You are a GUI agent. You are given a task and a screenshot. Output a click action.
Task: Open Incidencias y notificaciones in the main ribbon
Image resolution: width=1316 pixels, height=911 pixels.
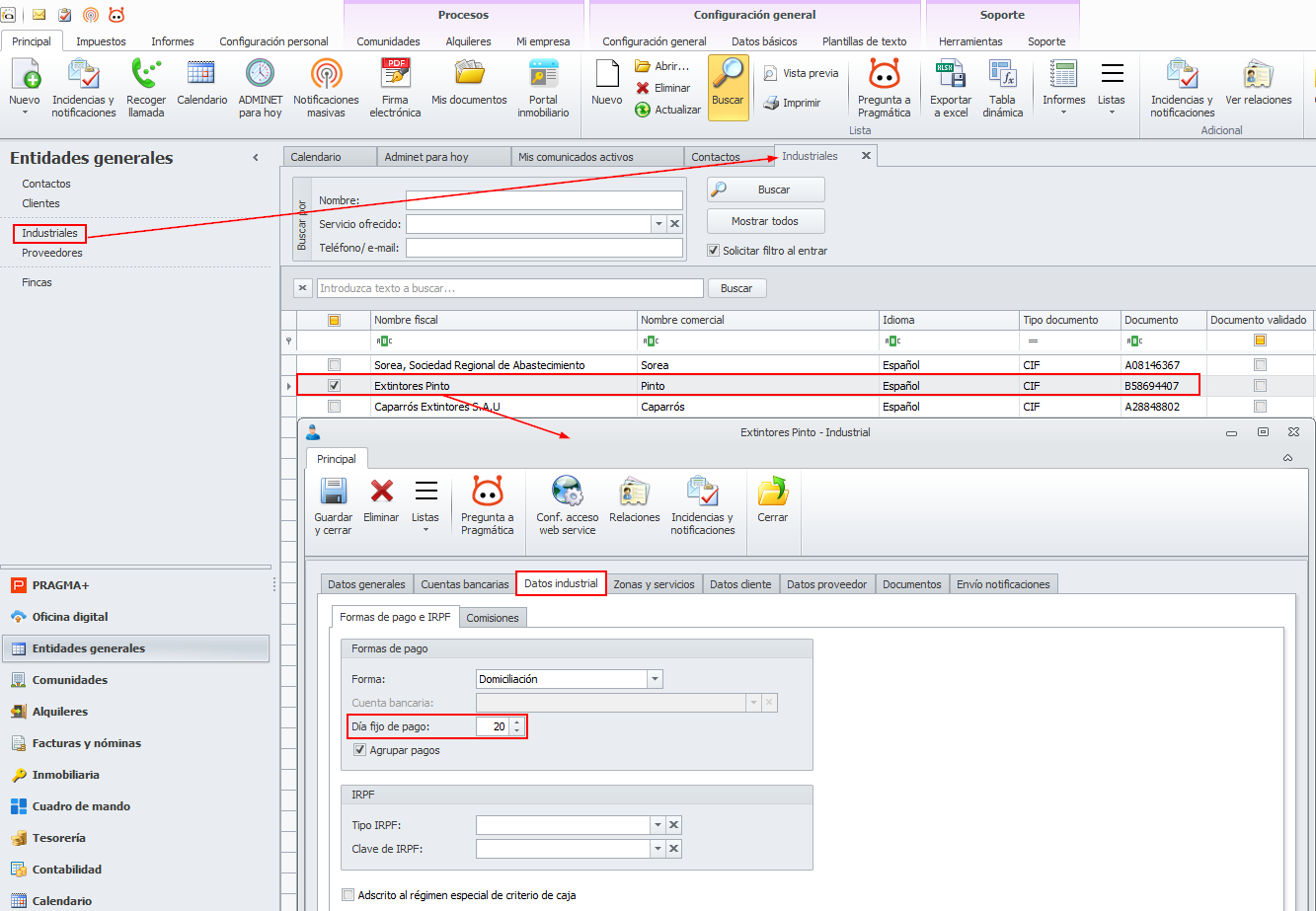click(84, 88)
